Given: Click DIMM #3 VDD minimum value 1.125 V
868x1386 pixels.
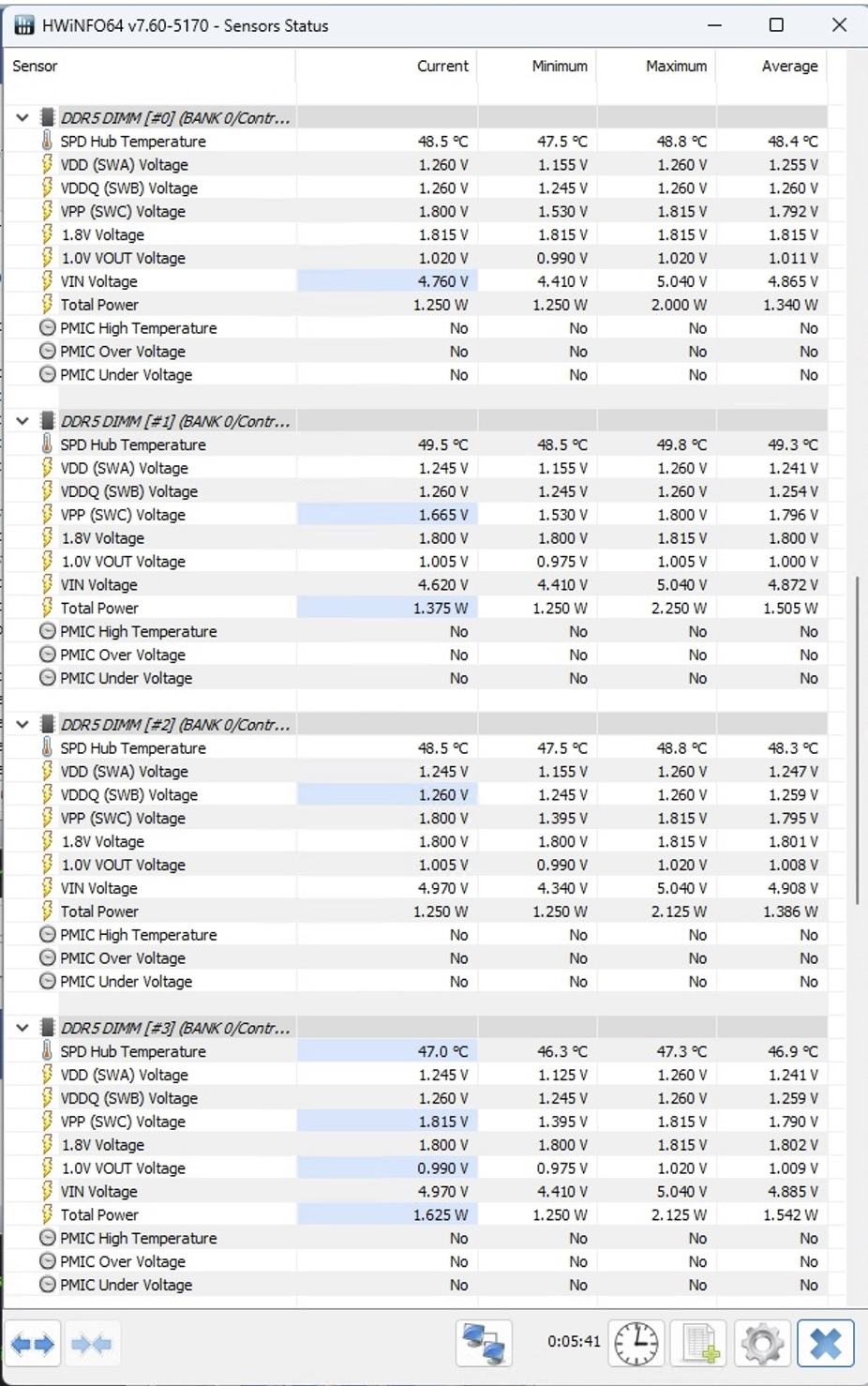Looking at the screenshot, I should point(562,1075).
